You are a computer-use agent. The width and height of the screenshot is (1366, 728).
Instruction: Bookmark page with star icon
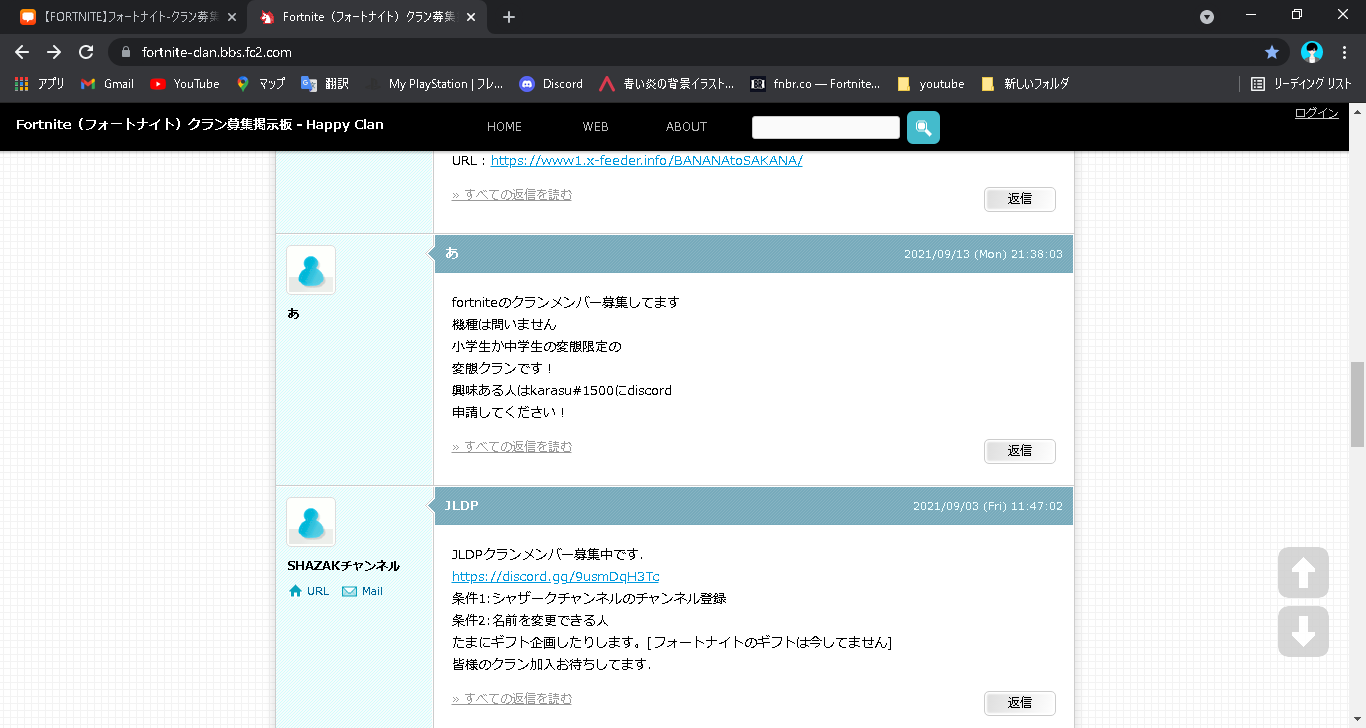[x=1272, y=52]
